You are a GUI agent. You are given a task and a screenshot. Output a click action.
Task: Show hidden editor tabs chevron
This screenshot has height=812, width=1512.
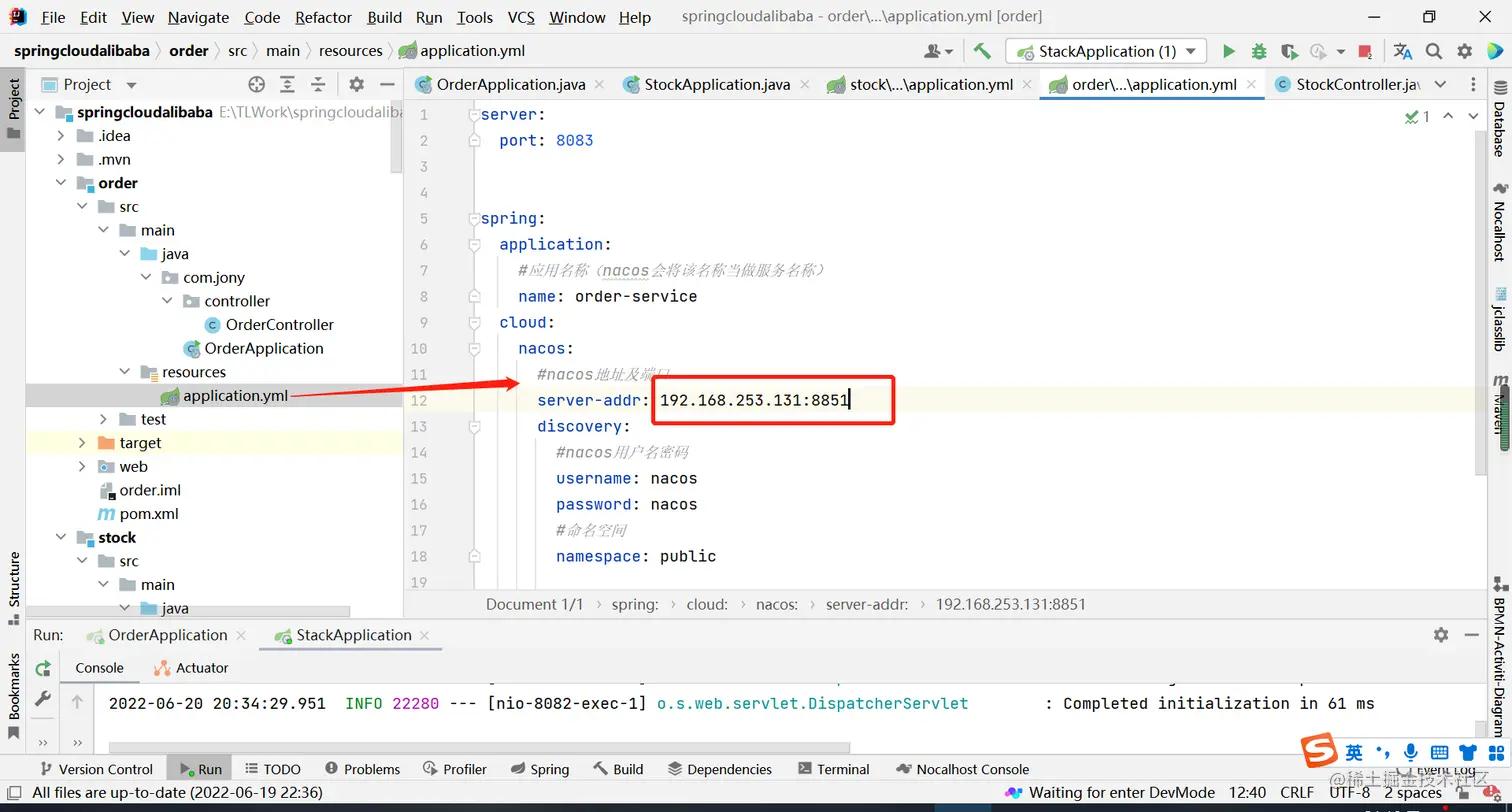(1440, 85)
